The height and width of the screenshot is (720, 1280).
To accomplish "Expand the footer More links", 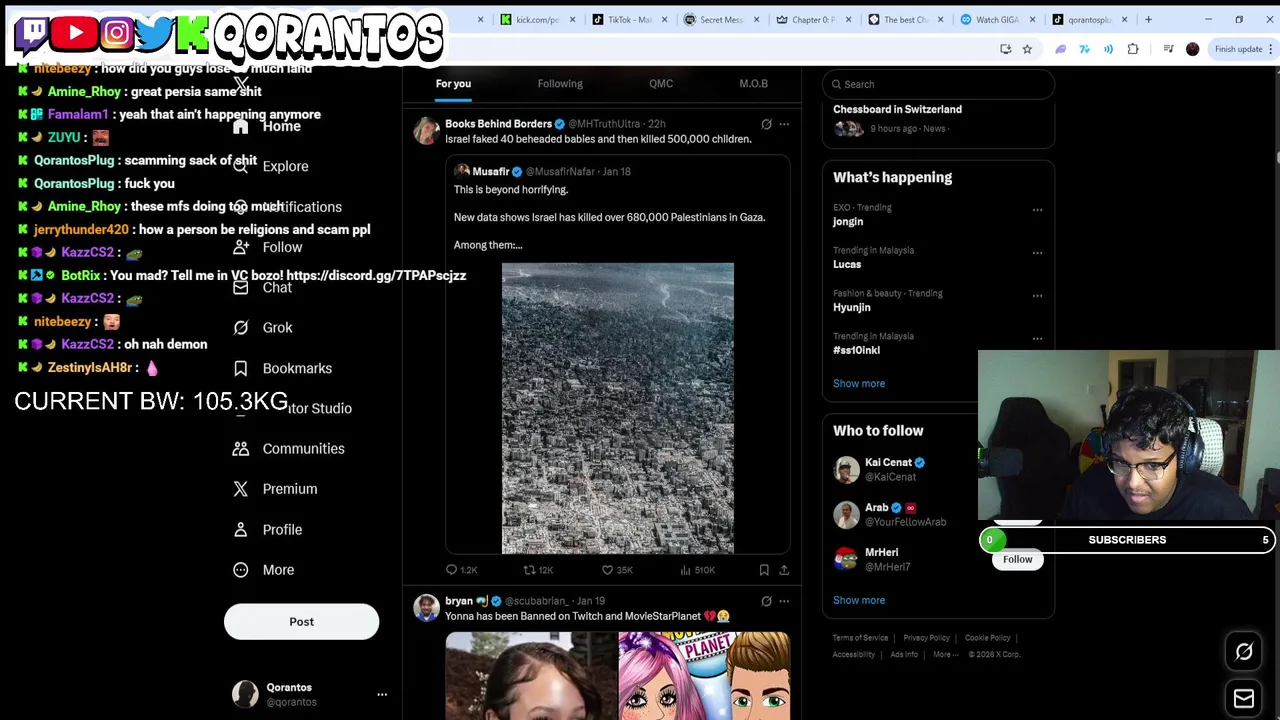I will [945, 655].
